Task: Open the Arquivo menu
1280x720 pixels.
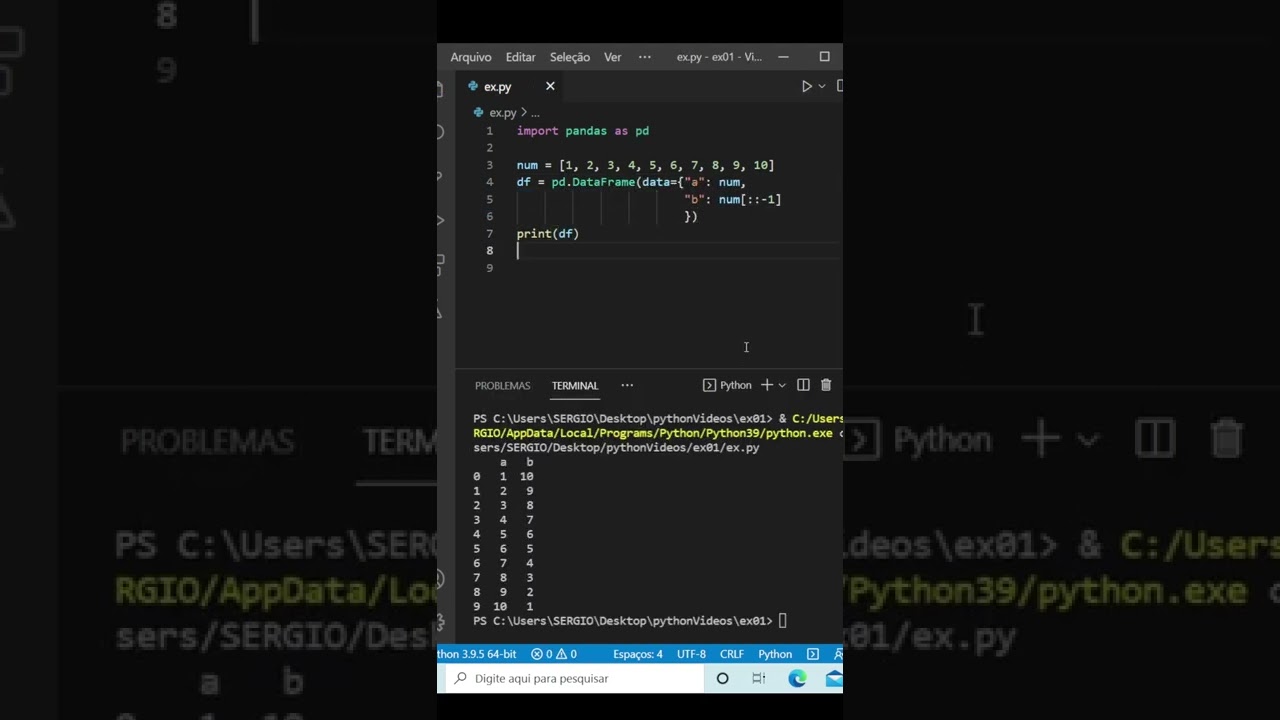Action: coord(471,57)
